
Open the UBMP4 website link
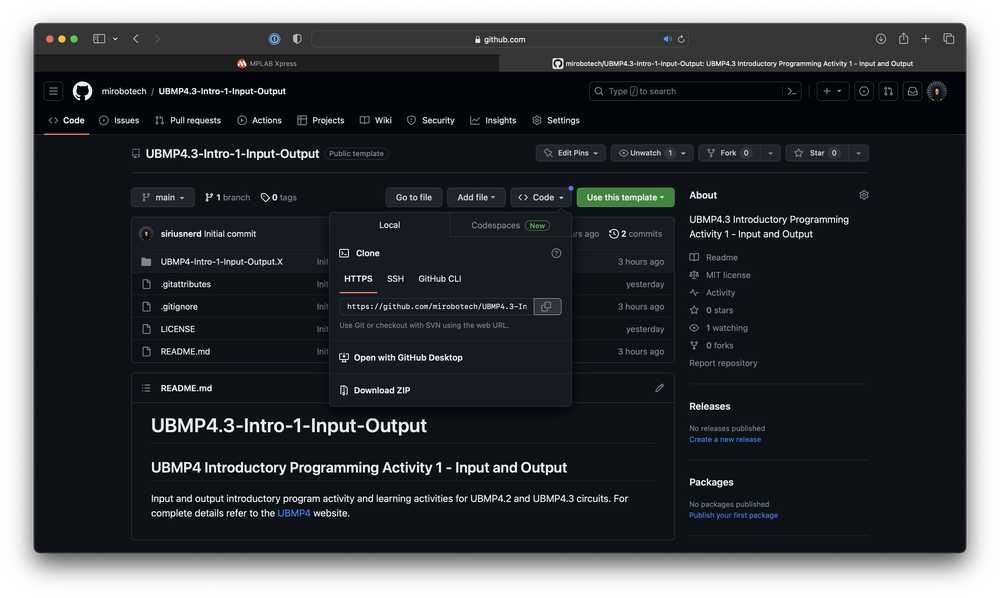pos(294,513)
